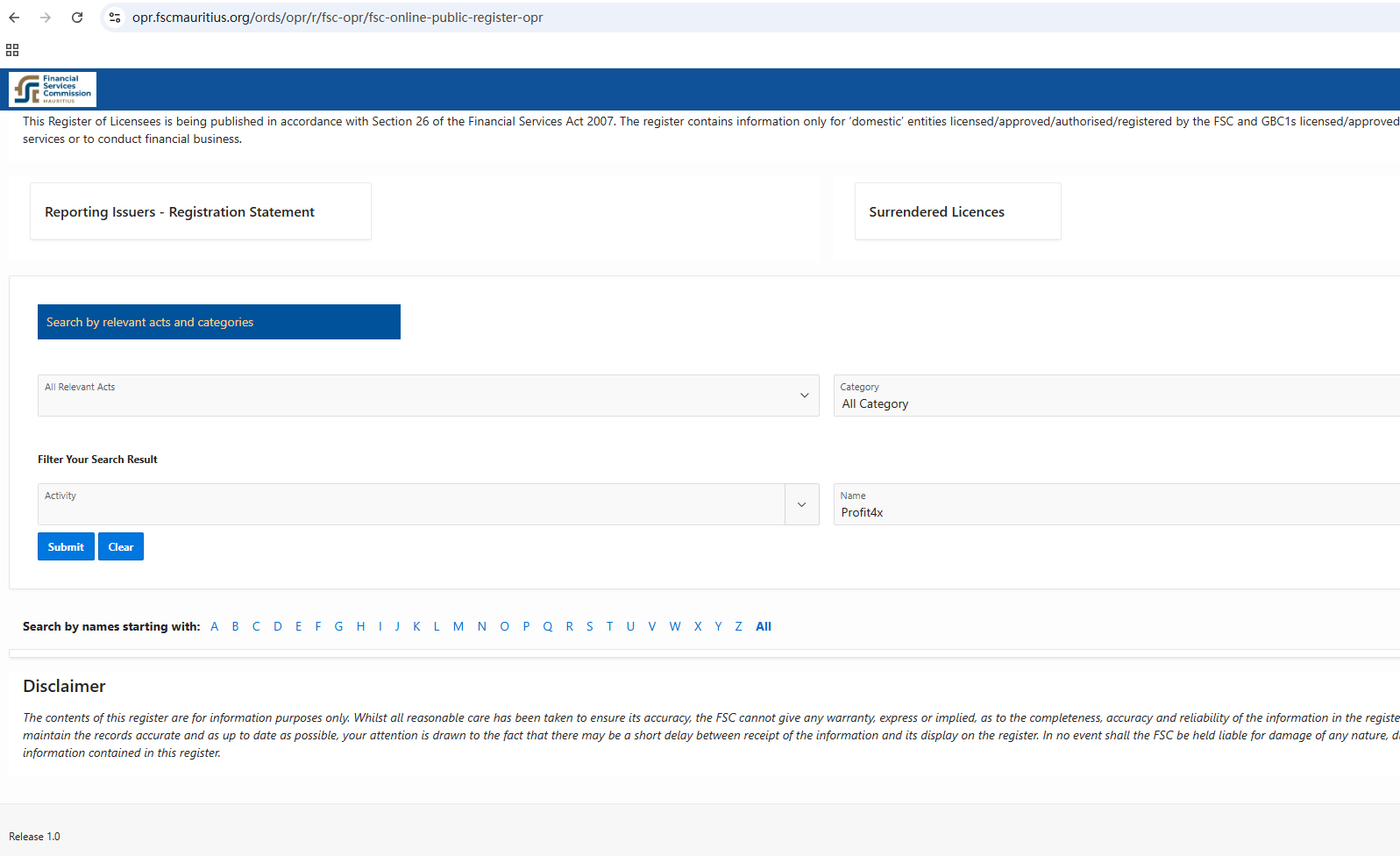Open the apps grid icon
The height and width of the screenshot is (856, 1400).
[12, 50]
